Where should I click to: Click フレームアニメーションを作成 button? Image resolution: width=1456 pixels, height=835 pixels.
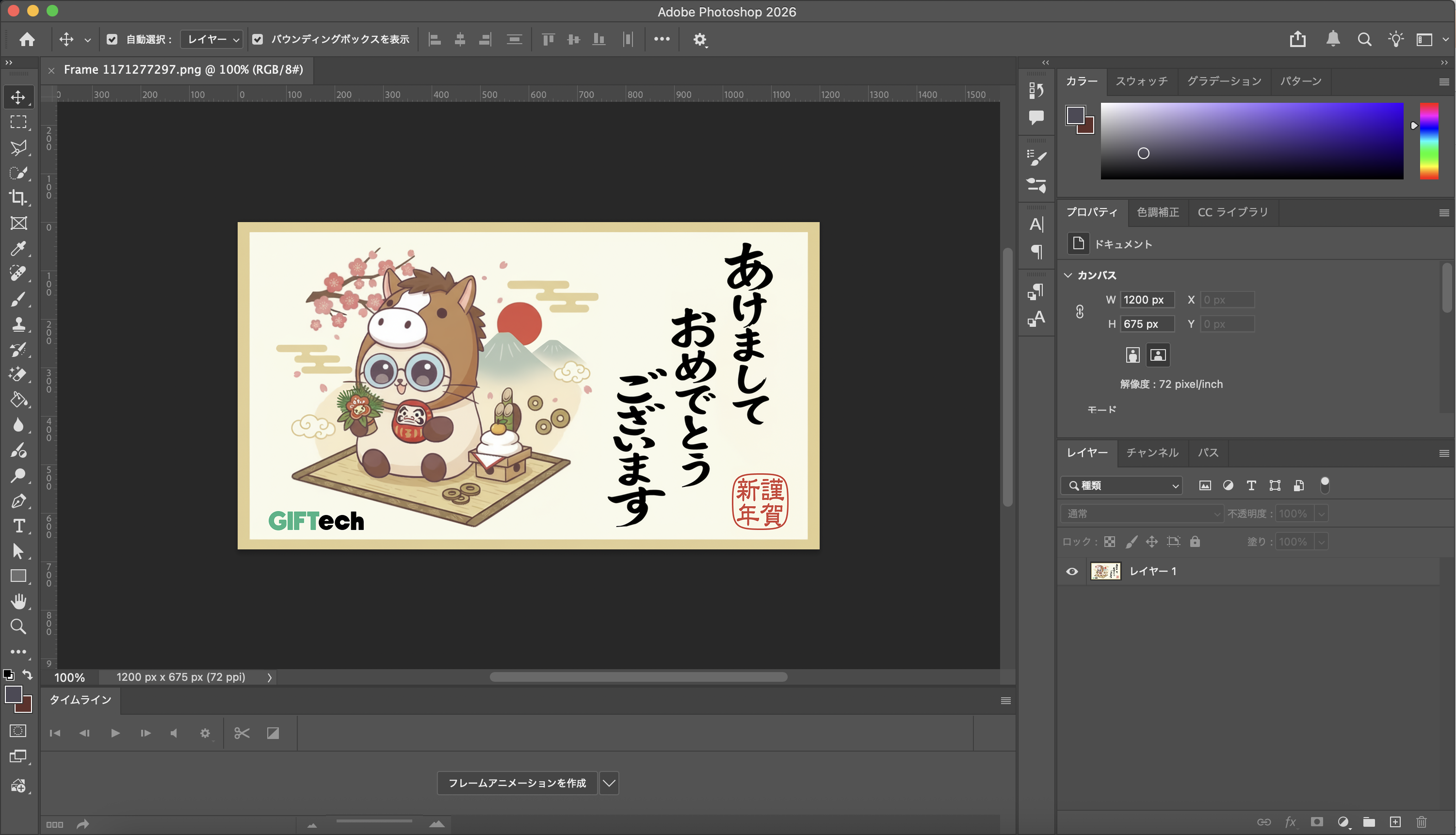coord(517,783)
